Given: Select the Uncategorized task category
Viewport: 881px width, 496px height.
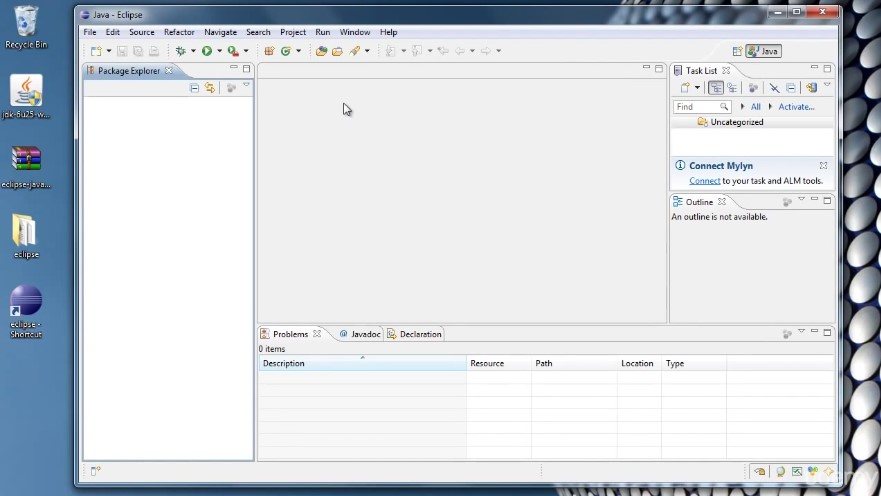Looking at the screenshot, I should 736,122.
